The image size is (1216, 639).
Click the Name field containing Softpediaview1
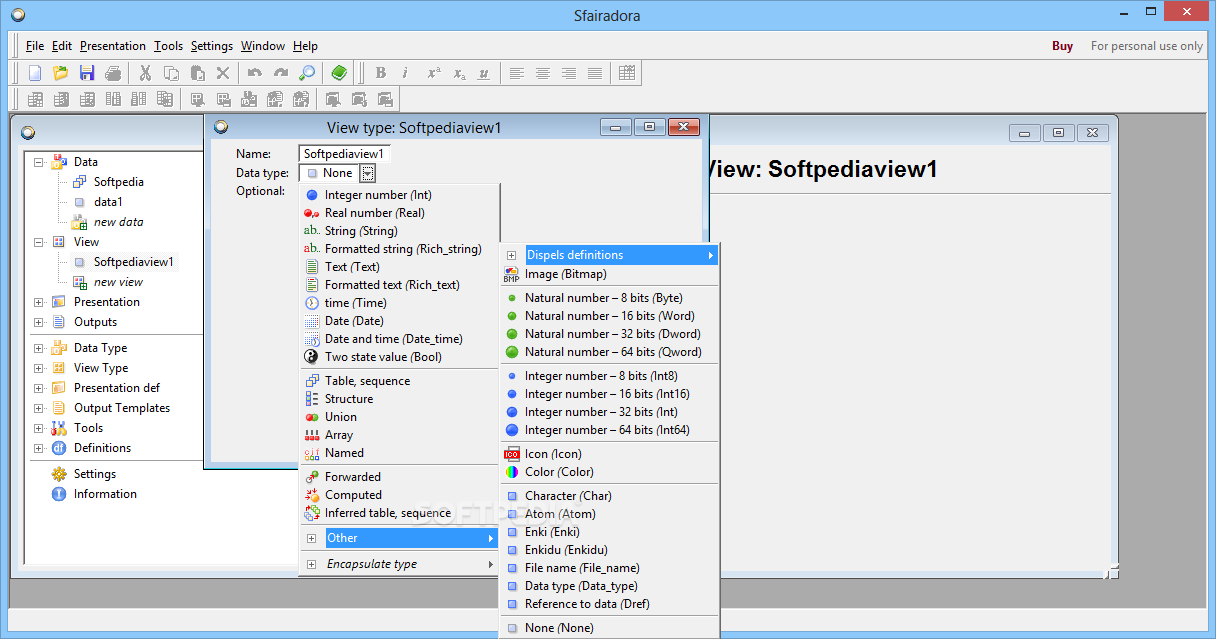(x=344, y=154)
